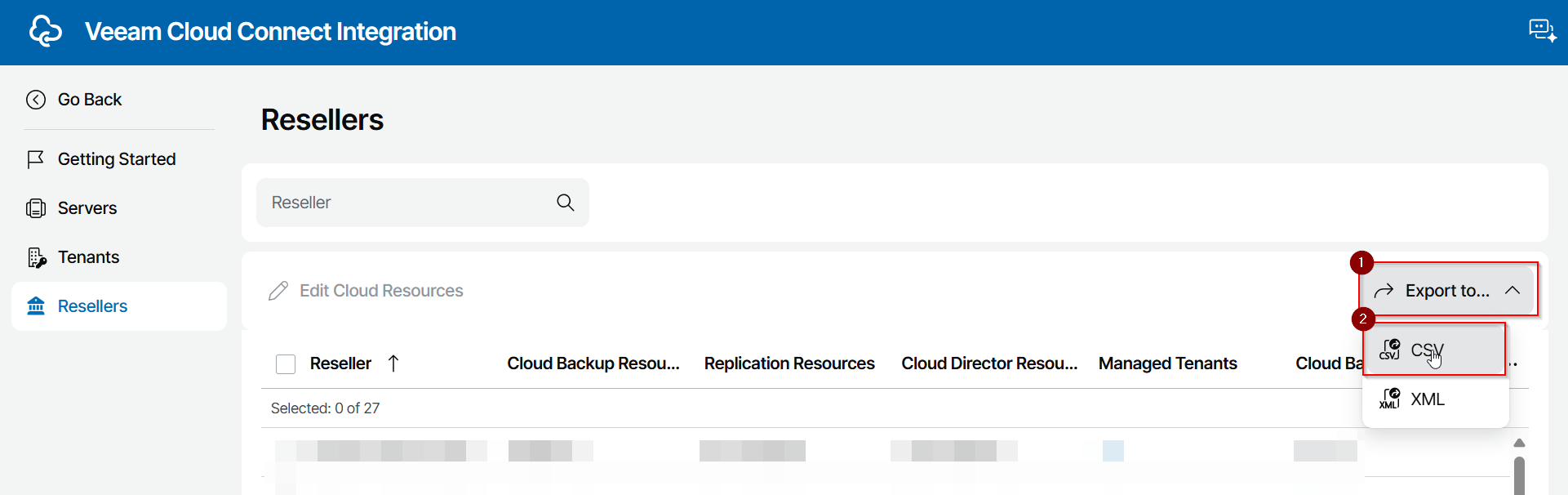Click the XML file icon
Screen dimensions: 1568x495
pos(1389,399)
